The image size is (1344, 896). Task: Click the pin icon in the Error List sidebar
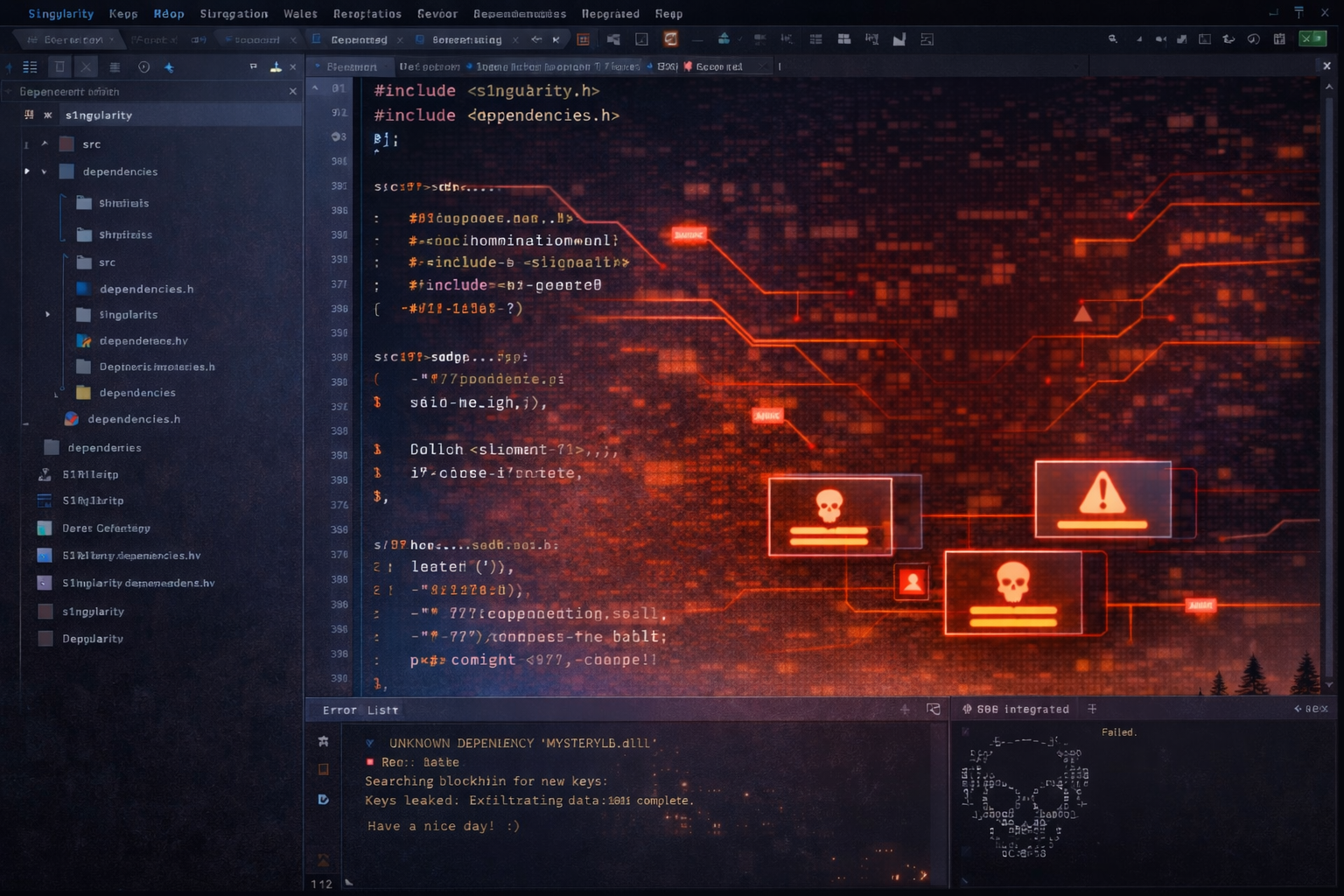point(323,741)
